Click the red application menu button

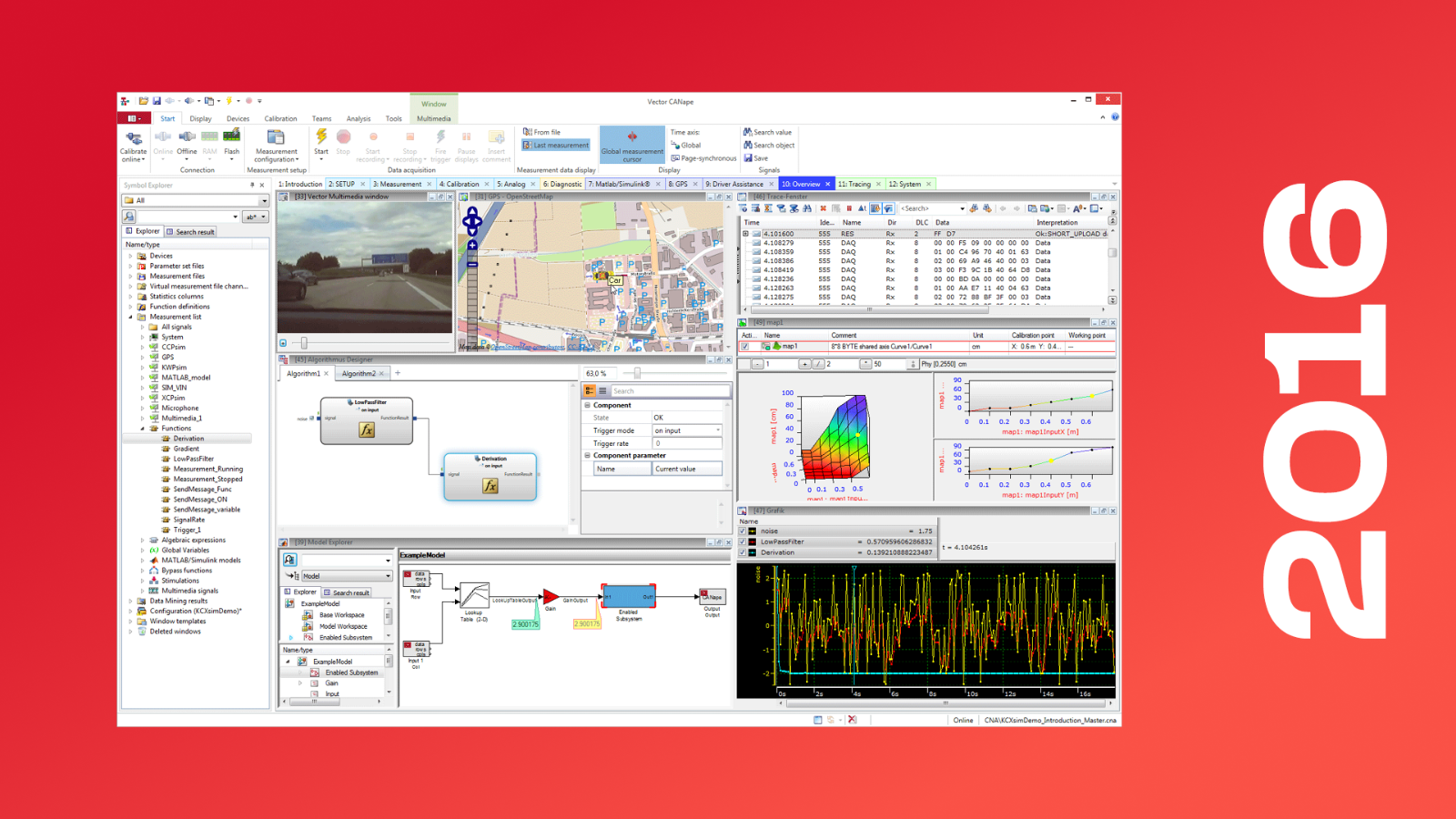click(x=133, y=118)
